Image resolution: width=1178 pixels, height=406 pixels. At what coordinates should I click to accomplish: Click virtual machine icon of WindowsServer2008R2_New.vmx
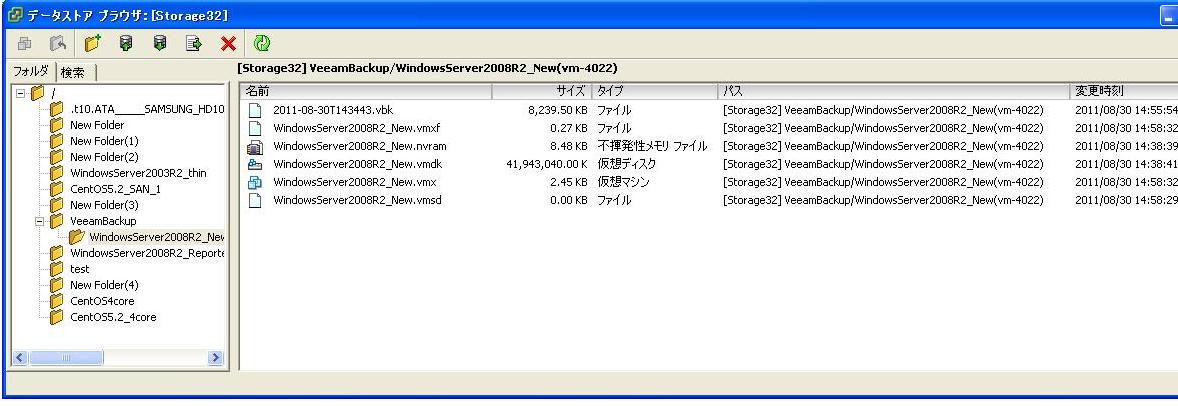[x=255, y=182]
